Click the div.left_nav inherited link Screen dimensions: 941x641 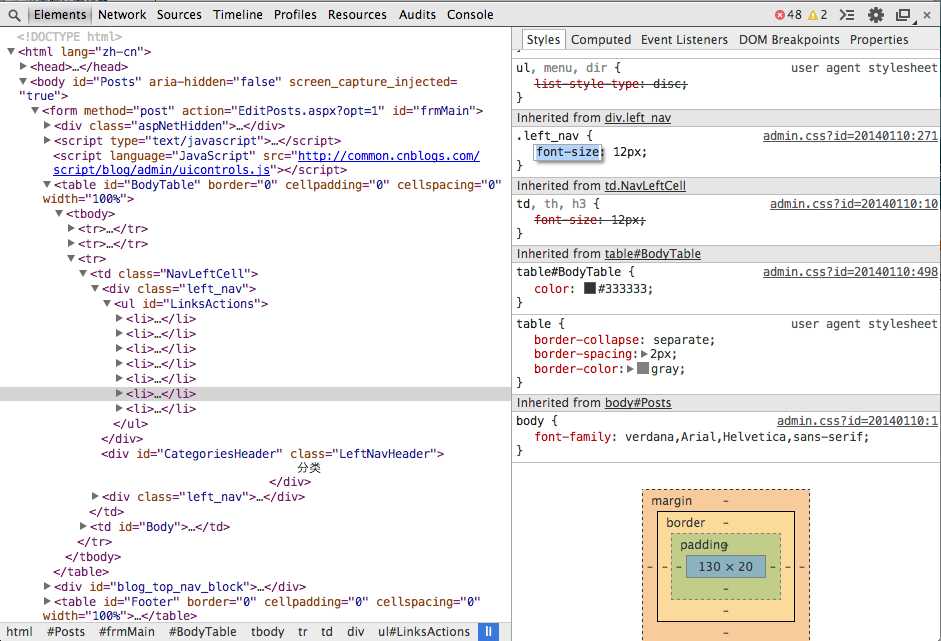pyautogui.click(x=637, y=118)
